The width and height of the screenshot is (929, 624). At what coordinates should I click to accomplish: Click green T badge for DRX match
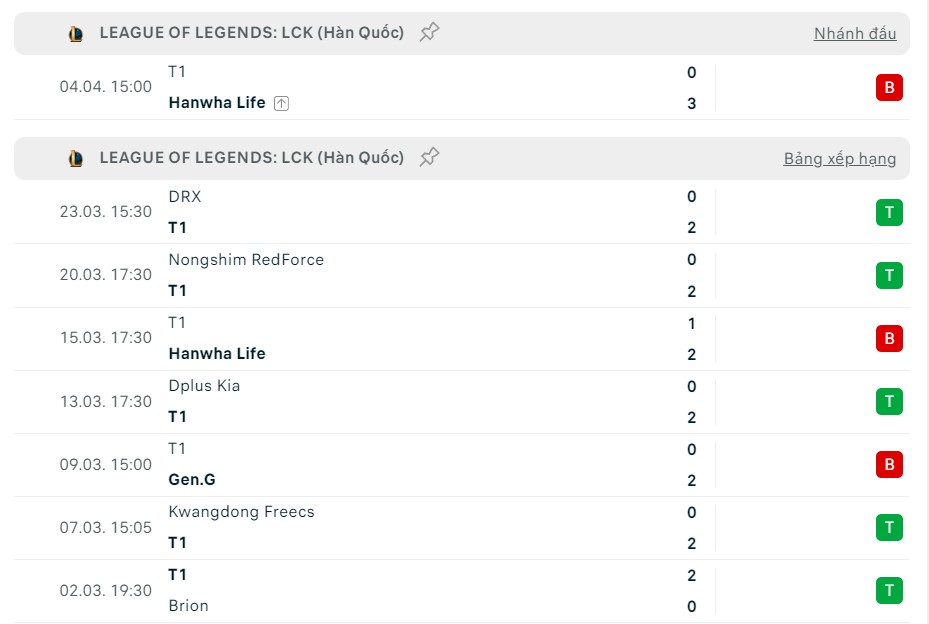pyautogui.click(x=888, y=212)
